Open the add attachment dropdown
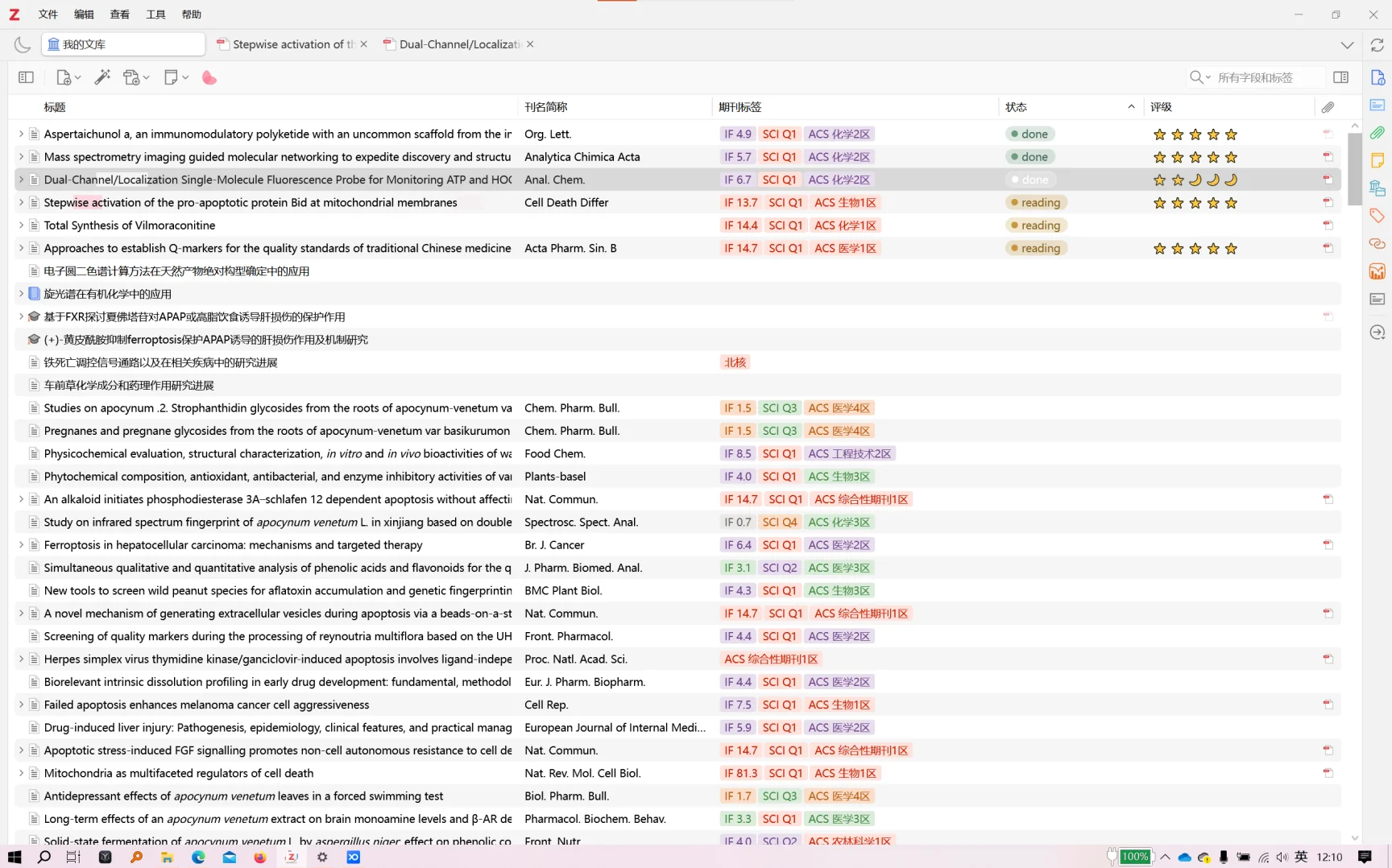 coord(135,77)
